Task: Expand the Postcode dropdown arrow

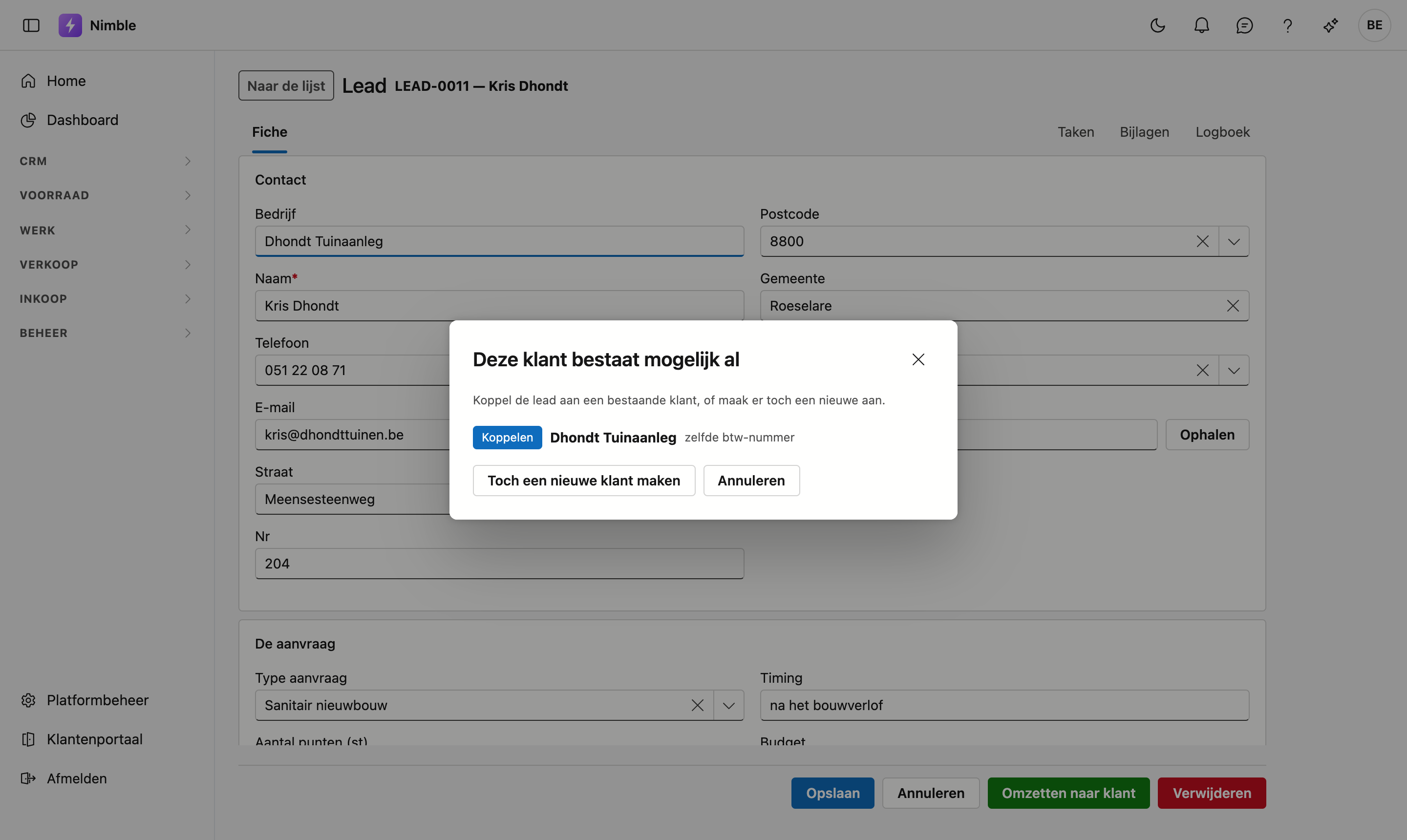Action: (x=1234, y=242)
